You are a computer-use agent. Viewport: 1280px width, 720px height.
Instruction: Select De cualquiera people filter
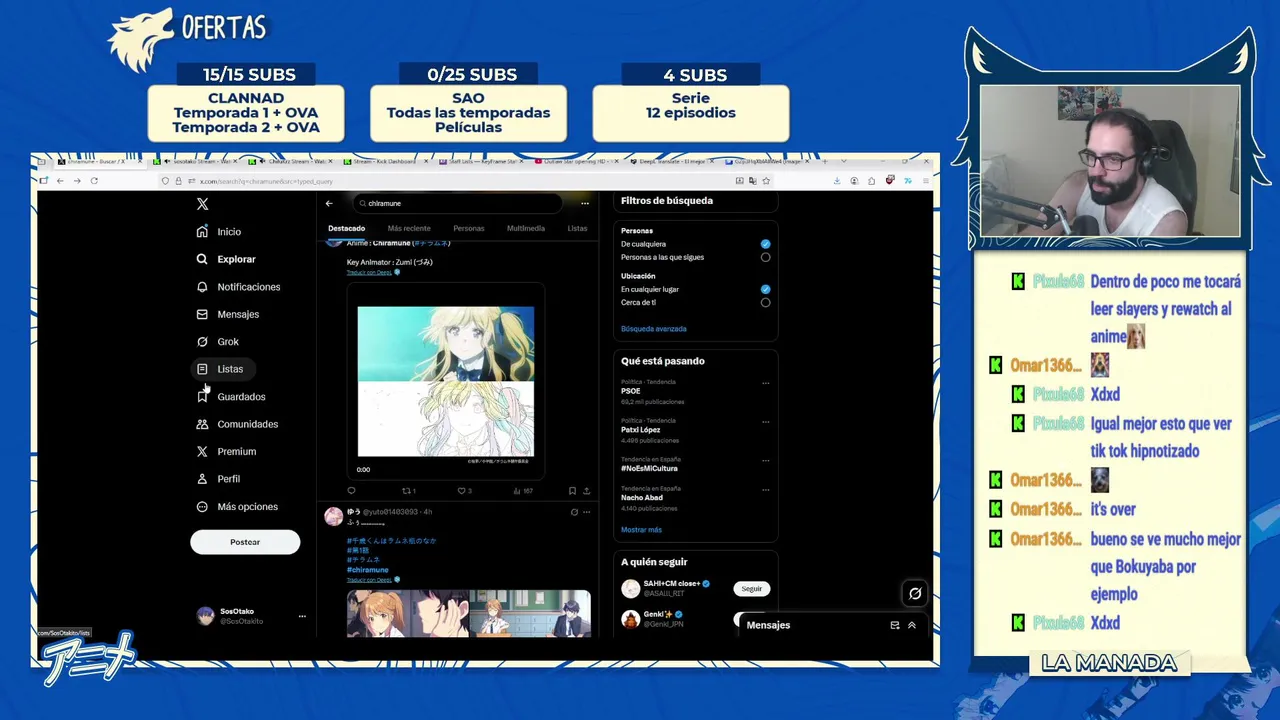[765, 244]
